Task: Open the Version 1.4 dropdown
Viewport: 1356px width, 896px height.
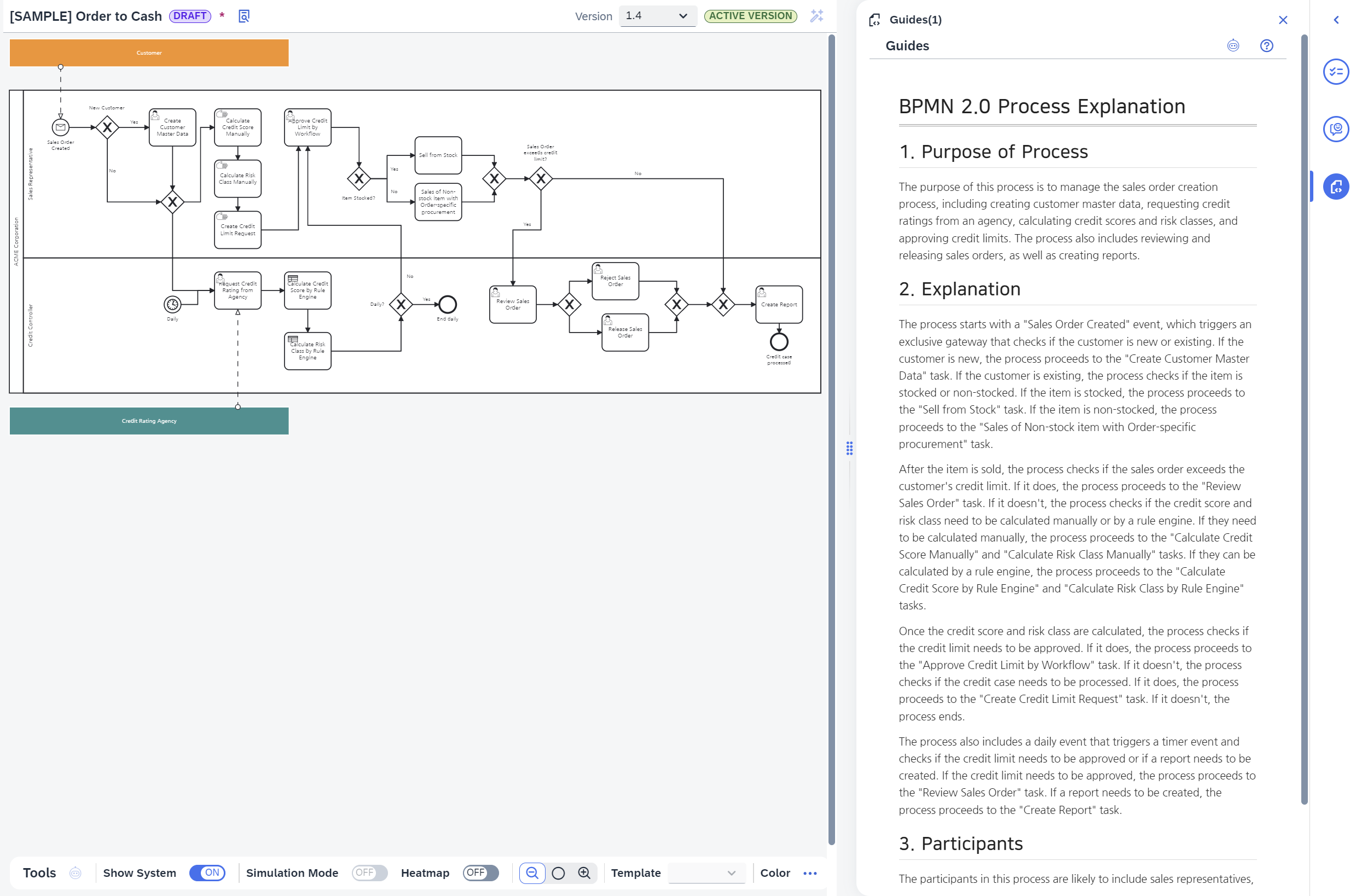Action: point(657,16)
